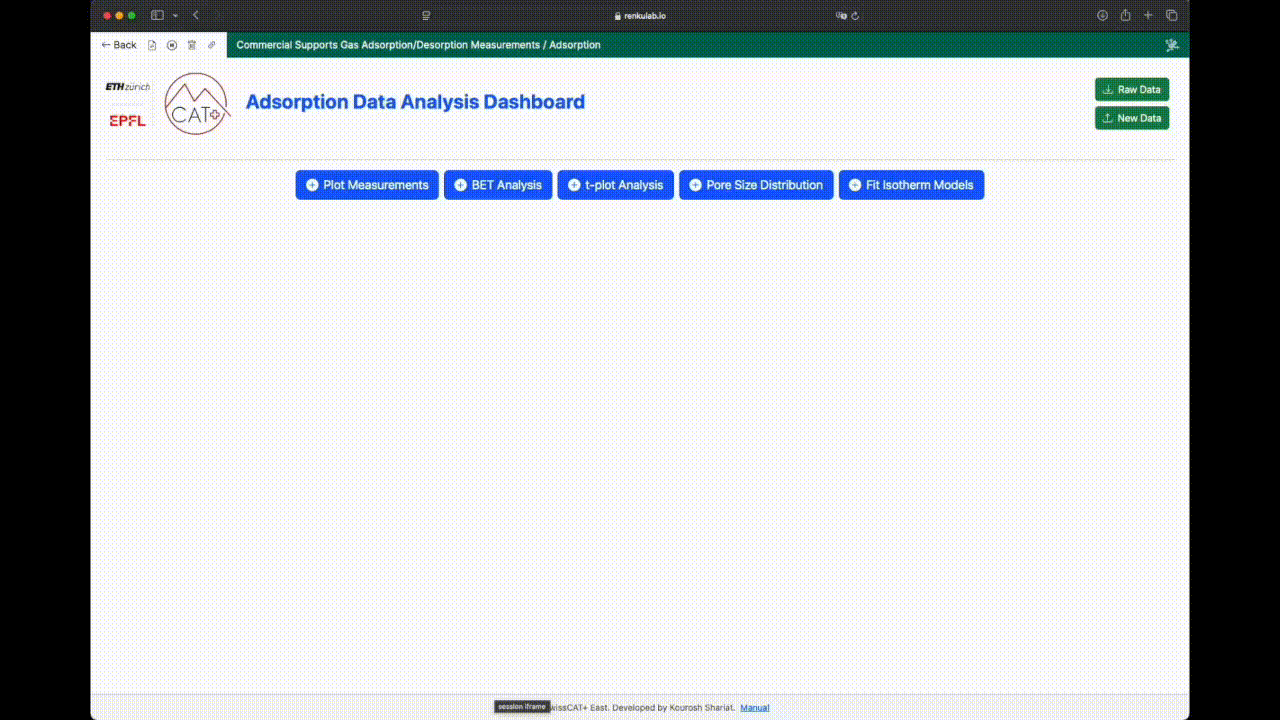Click the tab group icon in Safari toolbar
The width and height of the screenshot is (1280, 720).
(426, 15)
